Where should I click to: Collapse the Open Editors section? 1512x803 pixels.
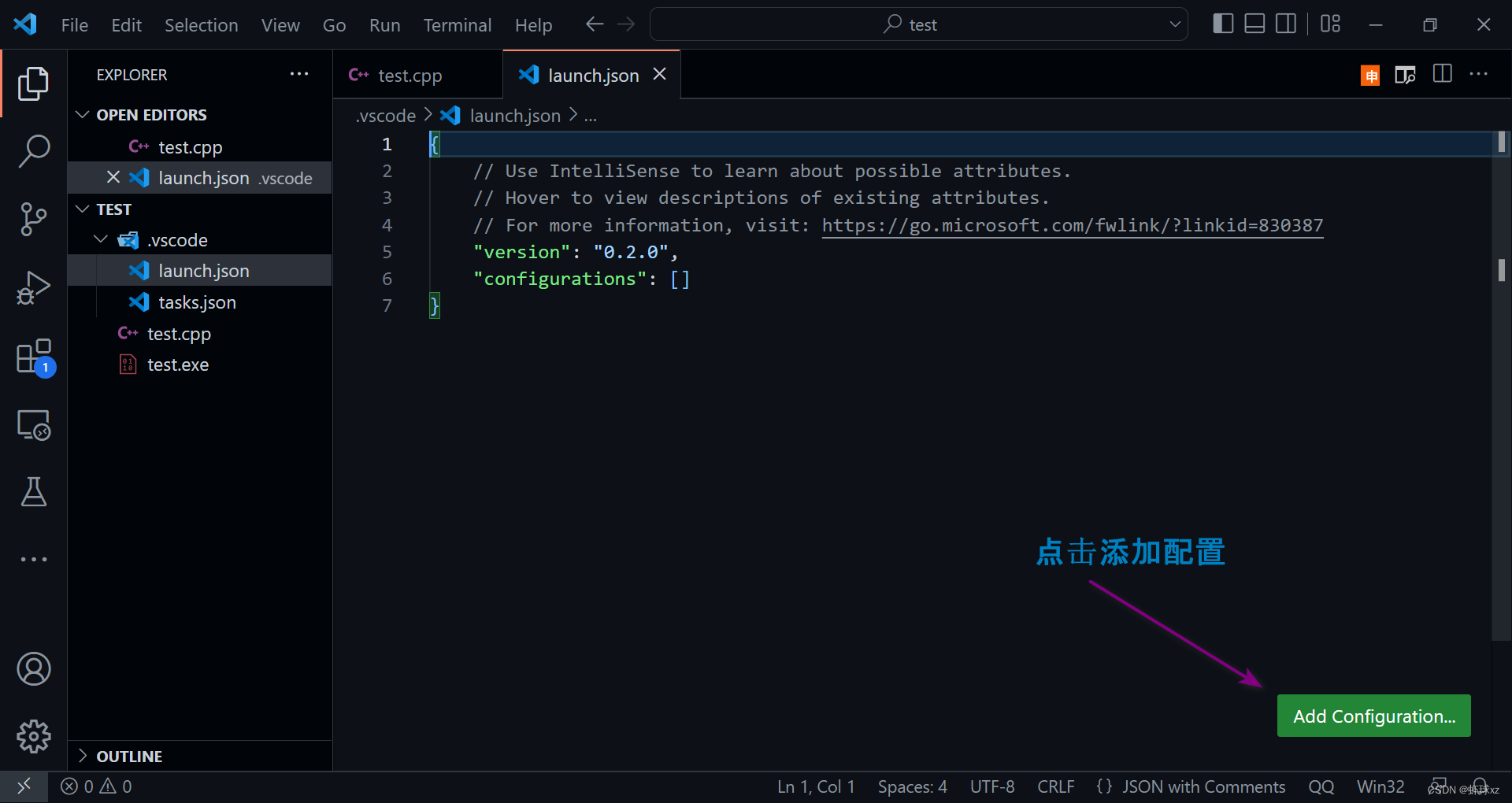click(82, 115)
